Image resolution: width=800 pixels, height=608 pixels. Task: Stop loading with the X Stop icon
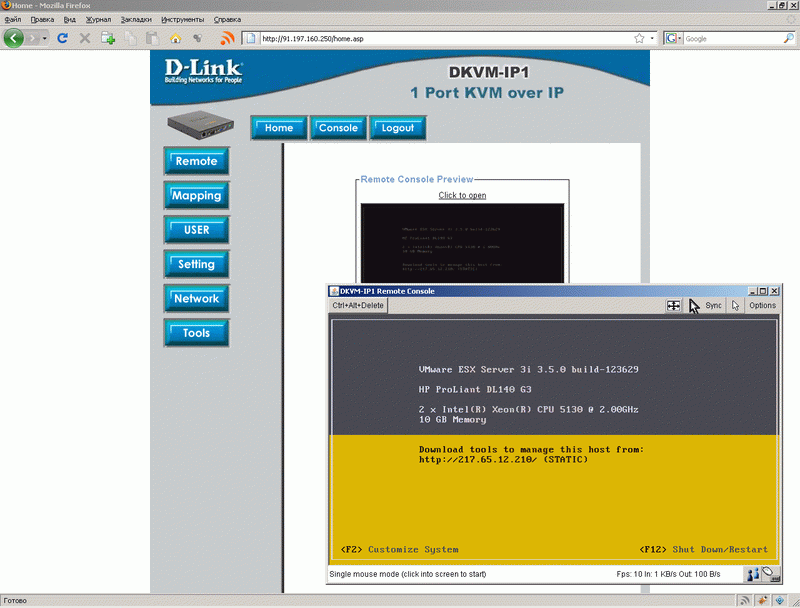pyautogui.click(x=85, y=38)
